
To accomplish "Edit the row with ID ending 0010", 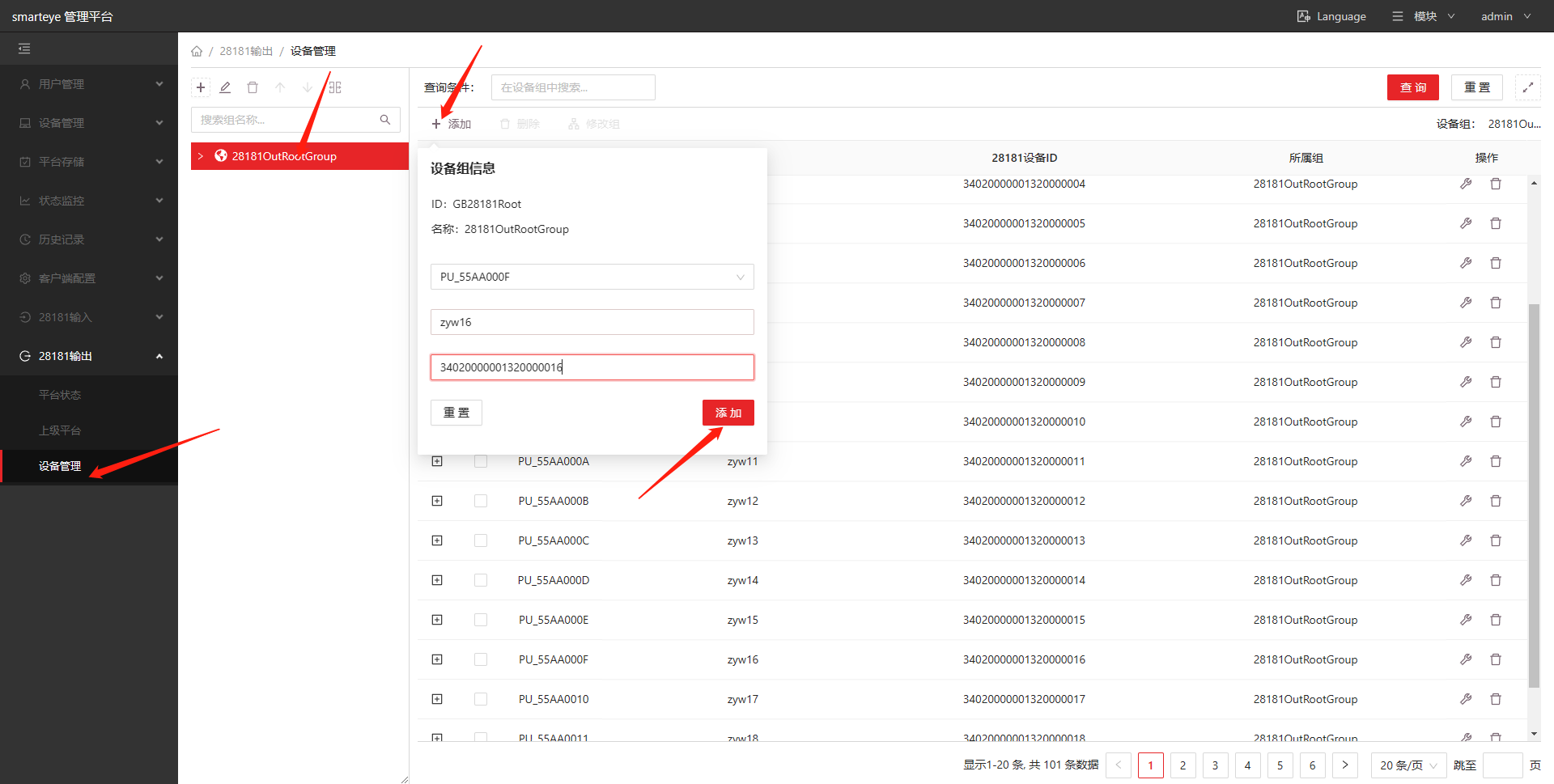I will (1466, 422).
